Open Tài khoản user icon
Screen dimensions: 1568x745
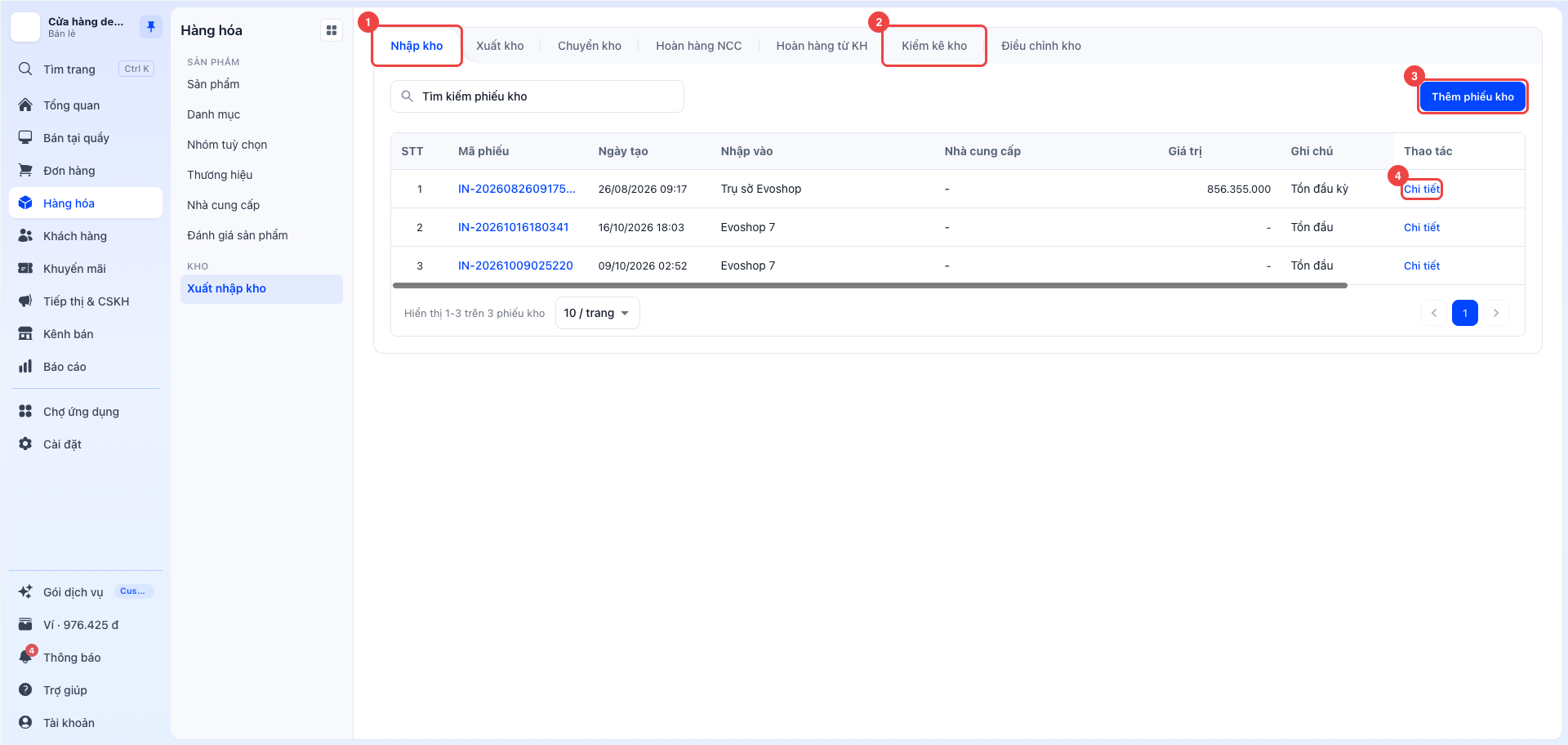(25, 722)
